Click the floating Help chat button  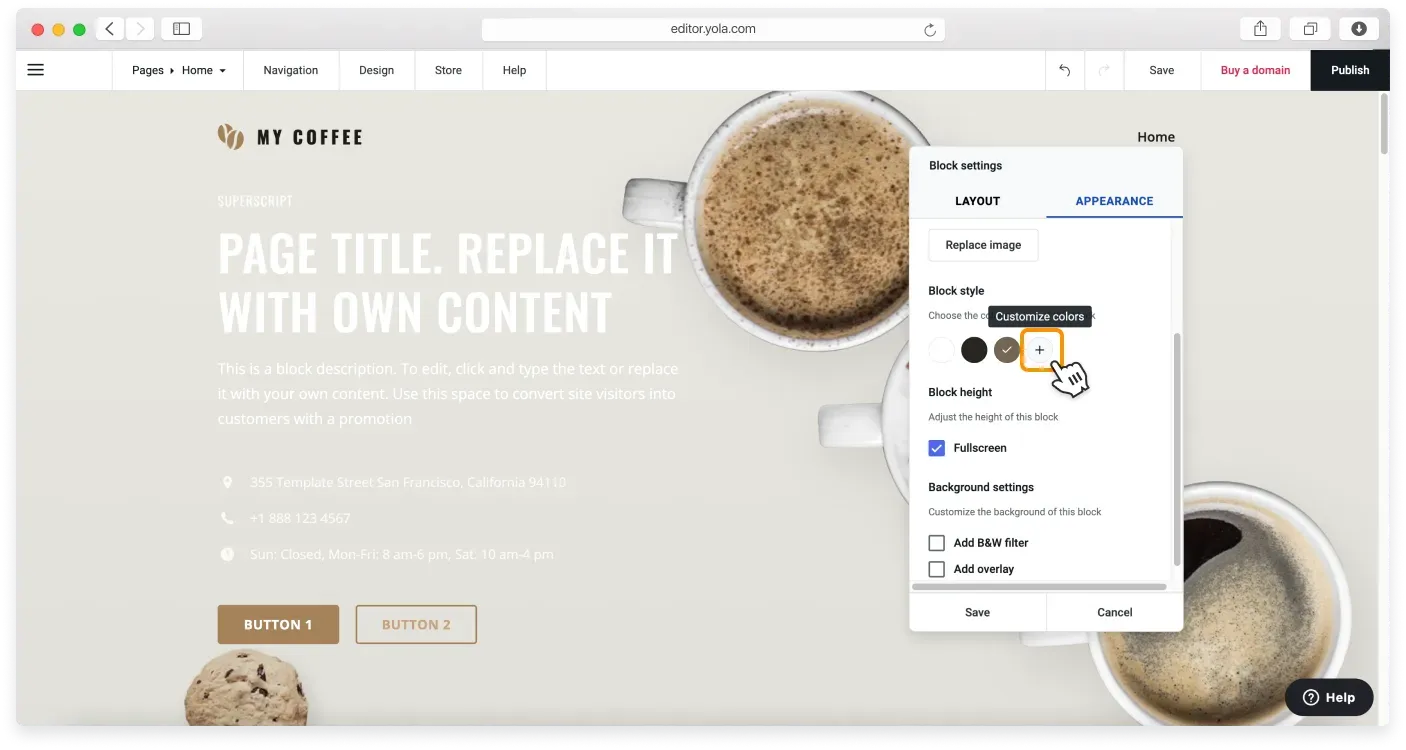click(x=1329, y=698)
